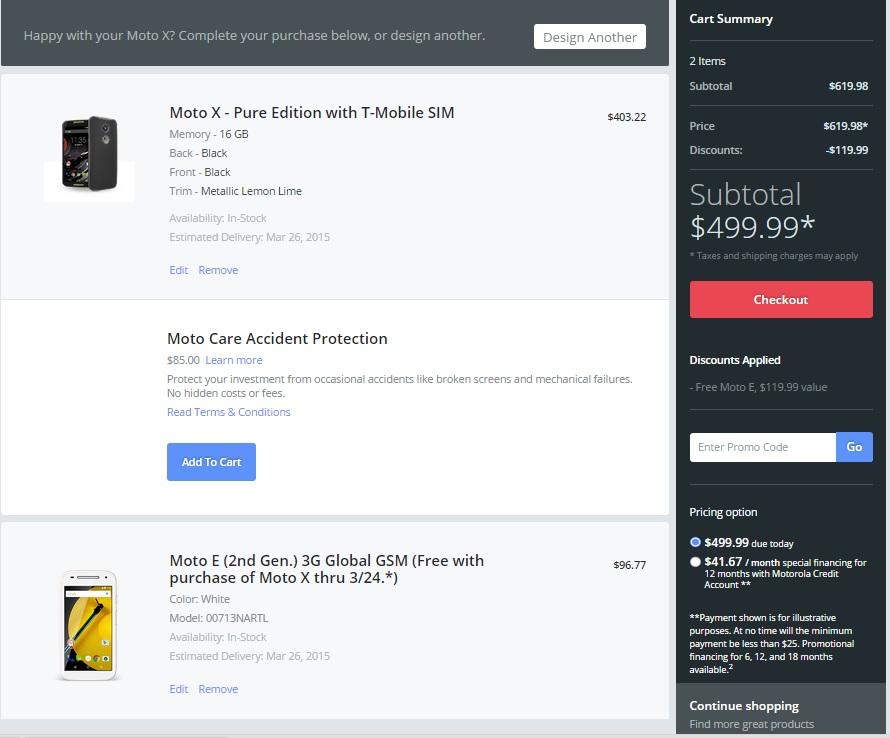890x738 pixels.
Task: Click the red Checkout button
Action: pos(780,300)
